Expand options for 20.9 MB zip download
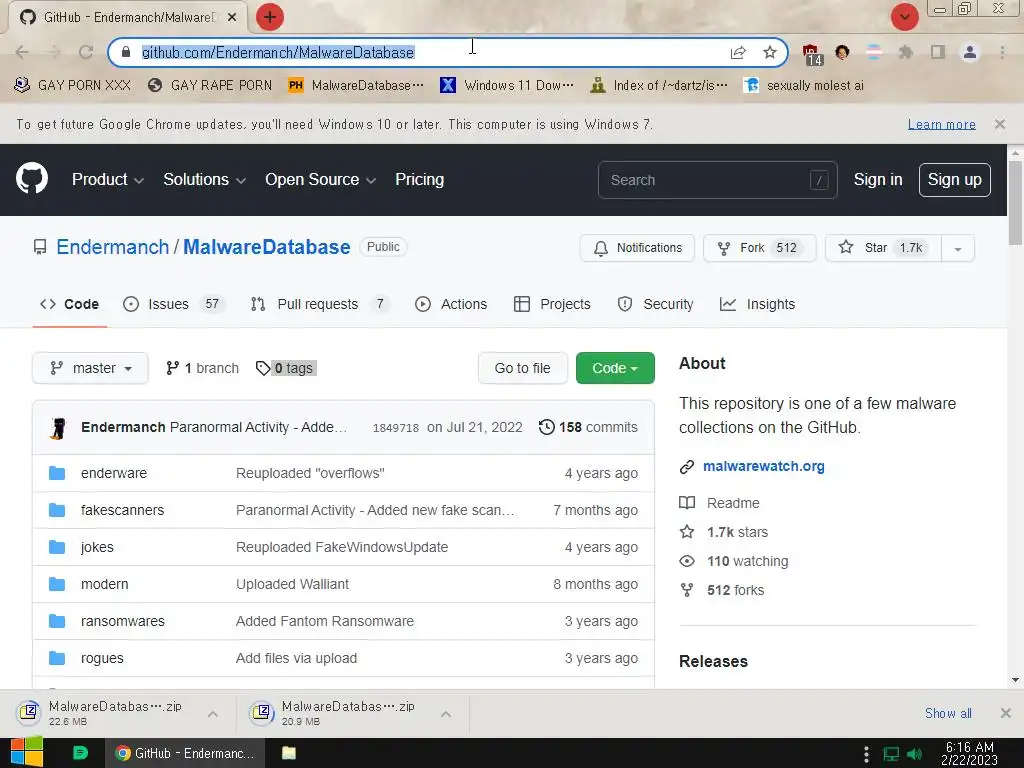The image size is (1024, 768). [x=446, y=714]
